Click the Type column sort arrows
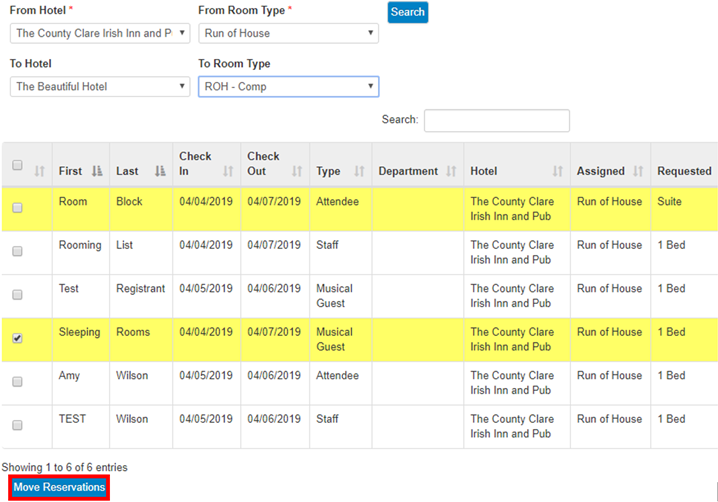The width and height of the screenshot is (718, 502). [356, 172]
